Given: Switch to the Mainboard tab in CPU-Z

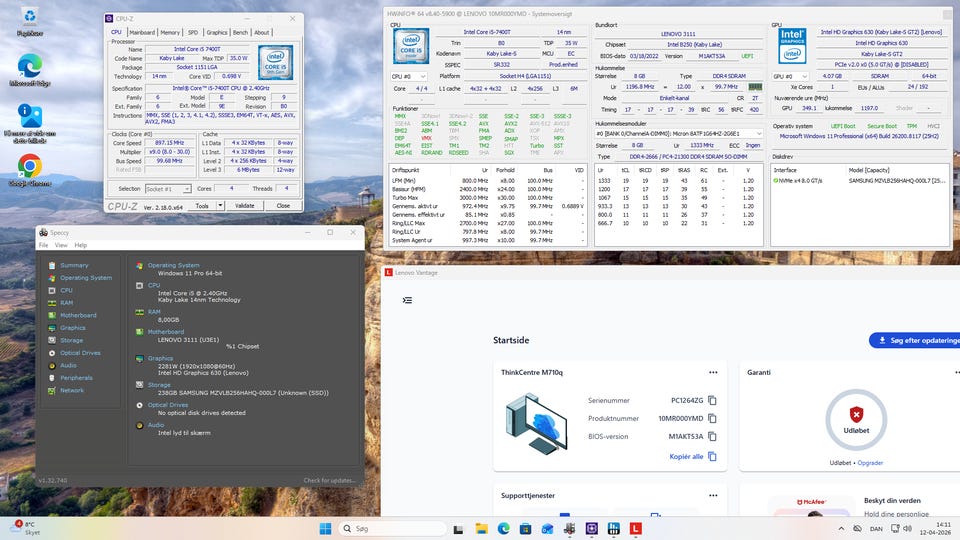Looking at the screenshot, I should pyautogui.click(x=142, y=32).
